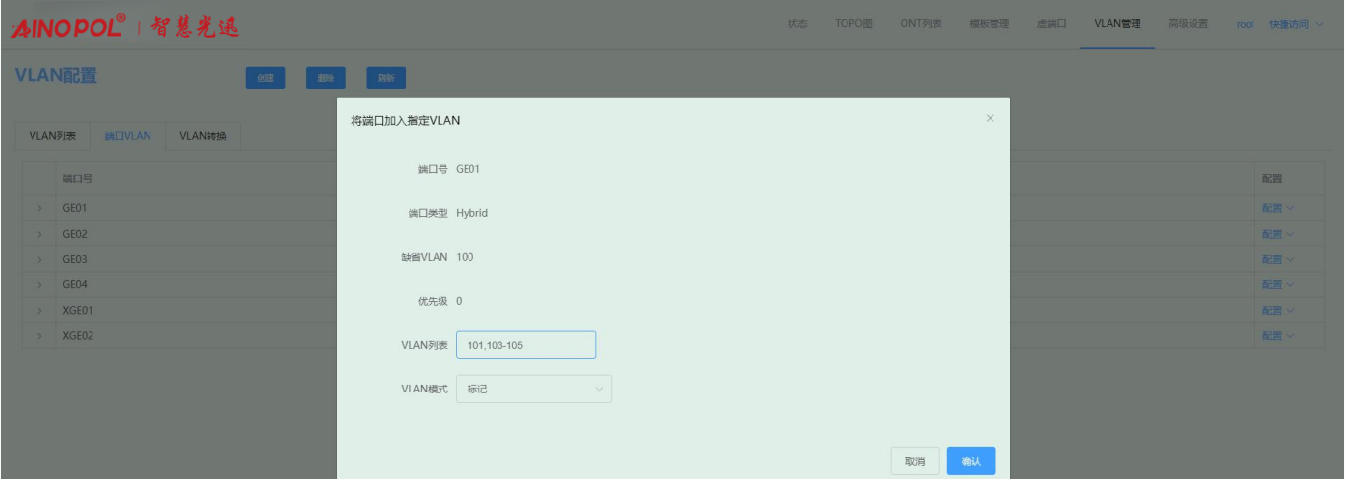
Task: Expand the XGE02 row arrow
Action: pos(41,335)
